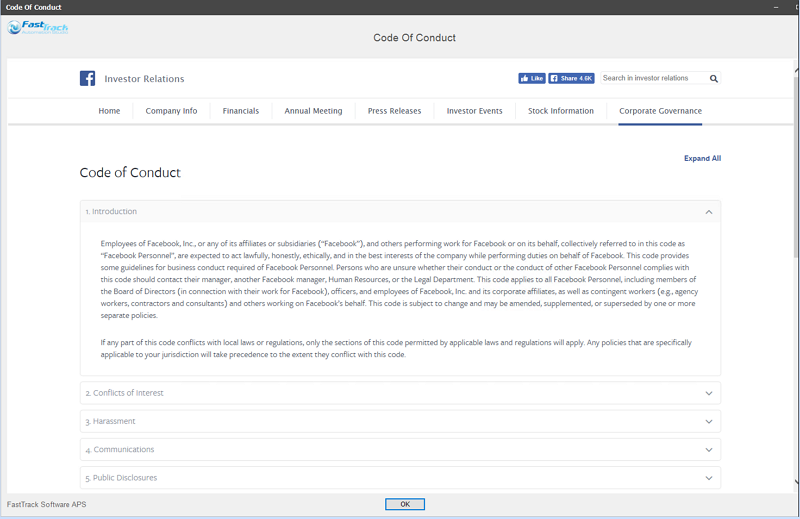Click the '3. Harassment' section title
This screenshot has height=519, width=800.
pyautogui.click(x=110, y=421)
